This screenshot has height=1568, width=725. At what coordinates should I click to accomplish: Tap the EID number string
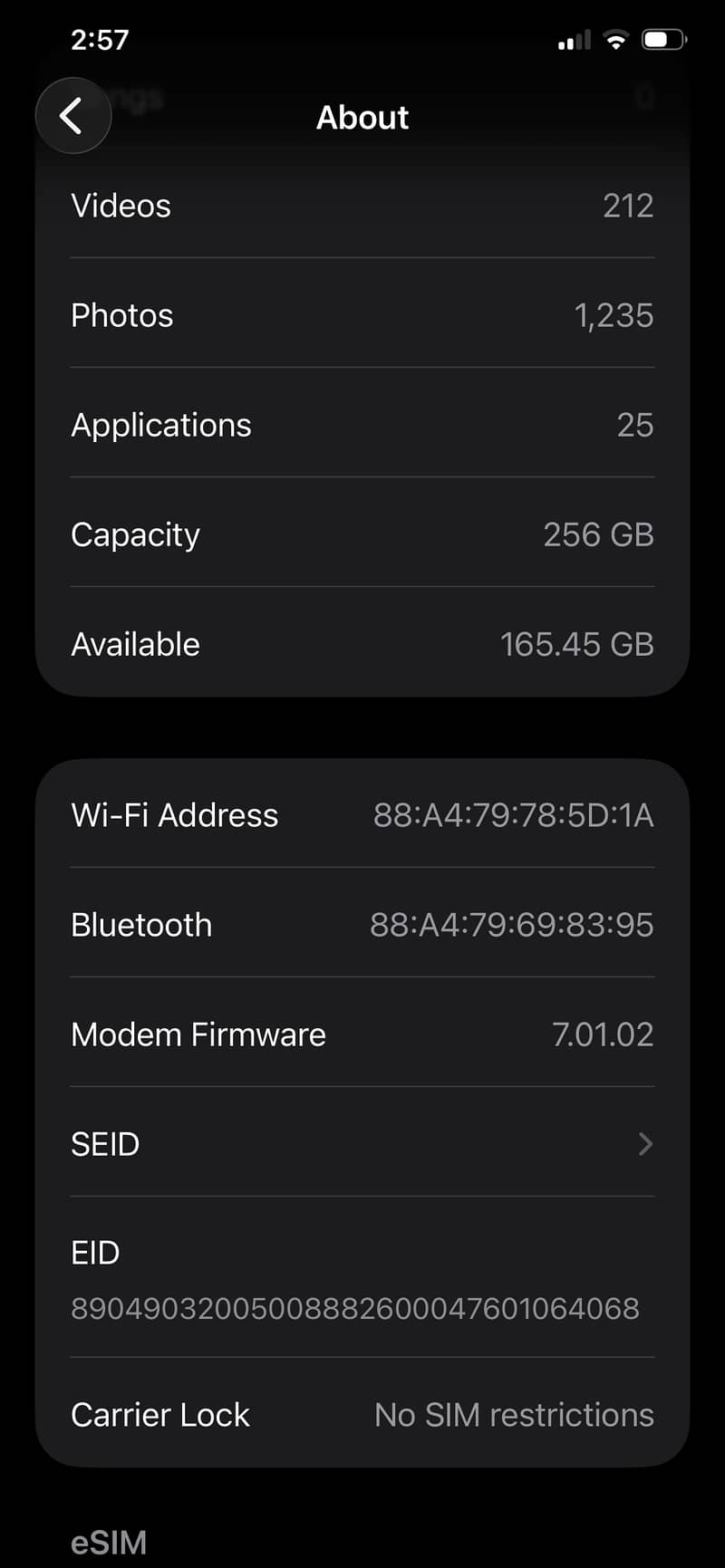tap(355, 1308)
